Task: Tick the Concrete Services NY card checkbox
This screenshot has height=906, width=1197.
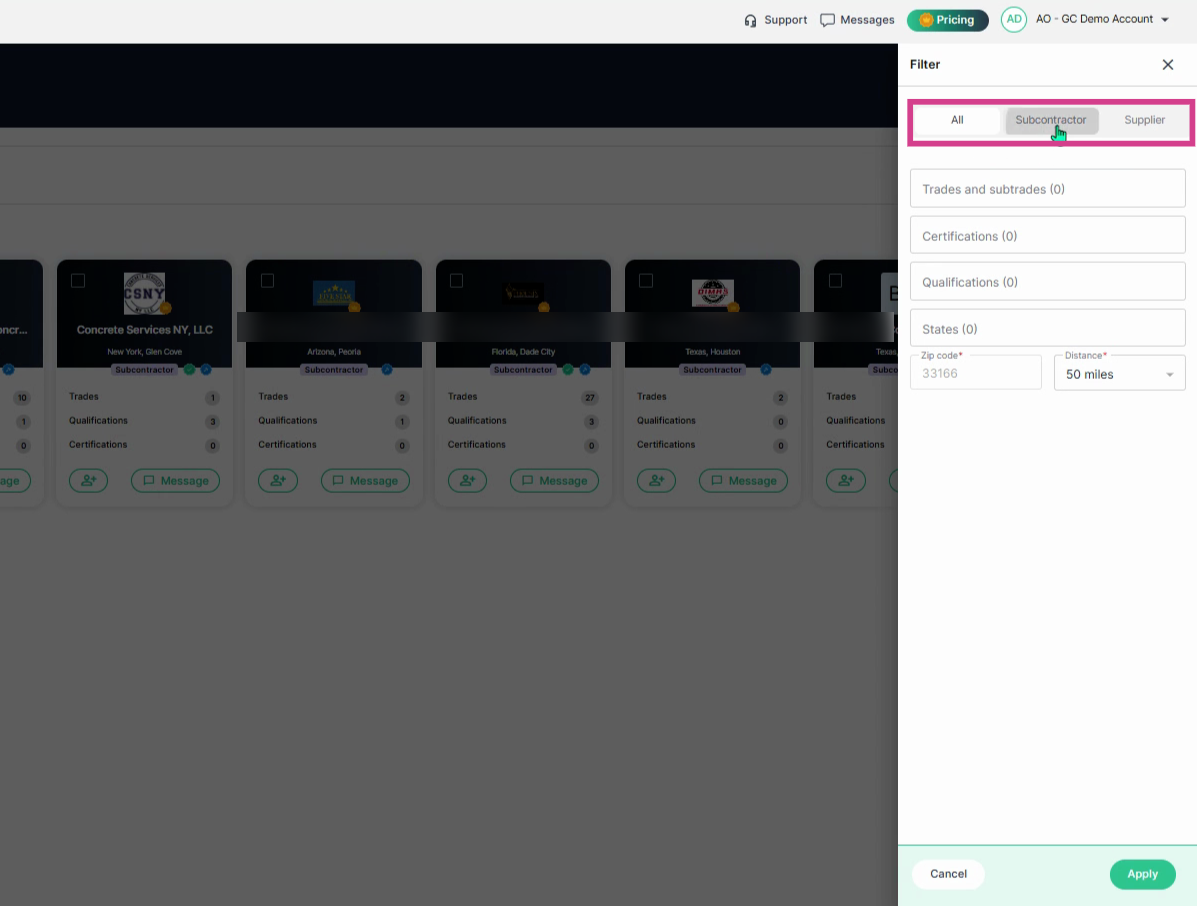Action: point(78,281)
